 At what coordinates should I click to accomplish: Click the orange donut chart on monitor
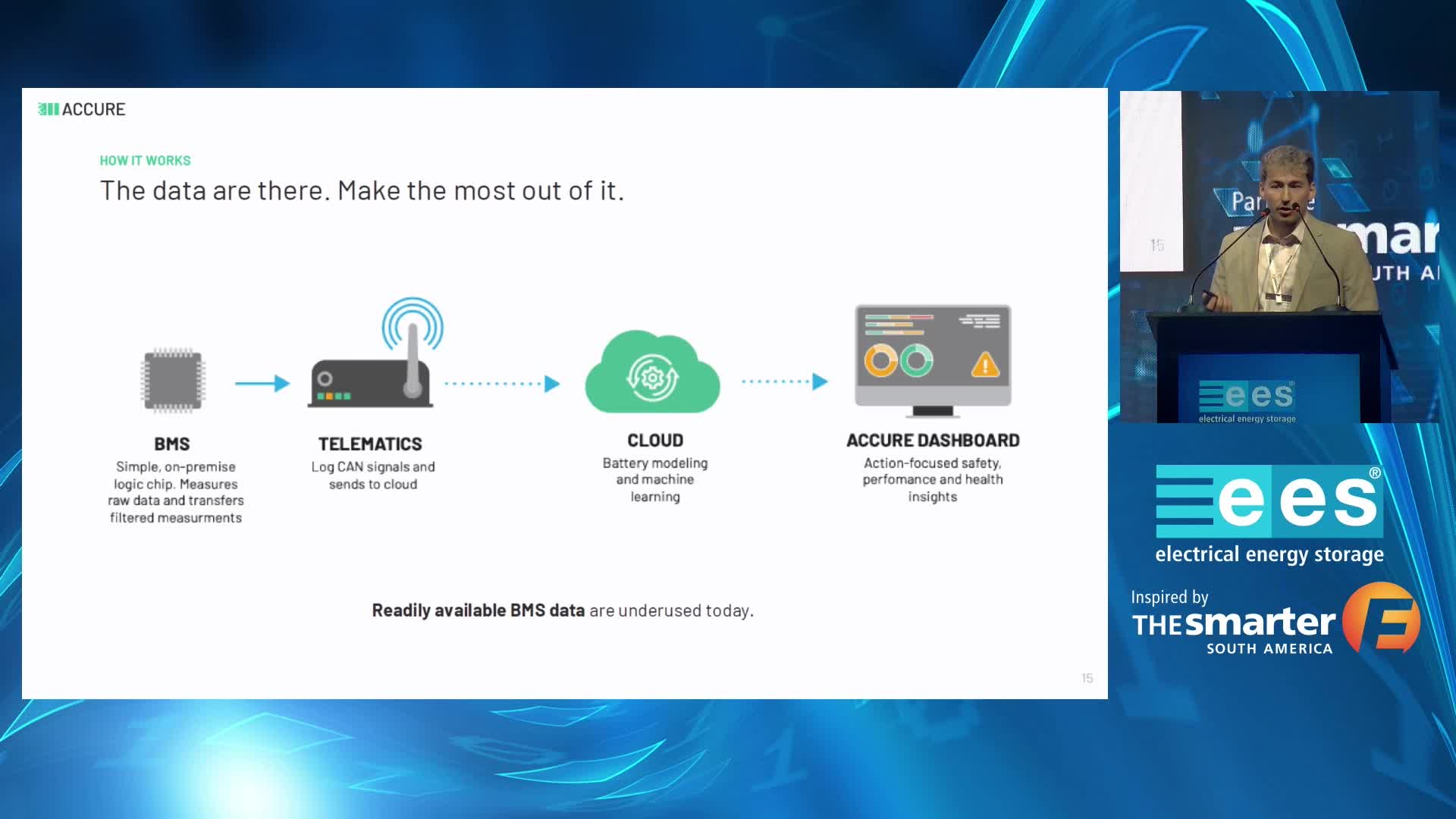pos(880,360)
